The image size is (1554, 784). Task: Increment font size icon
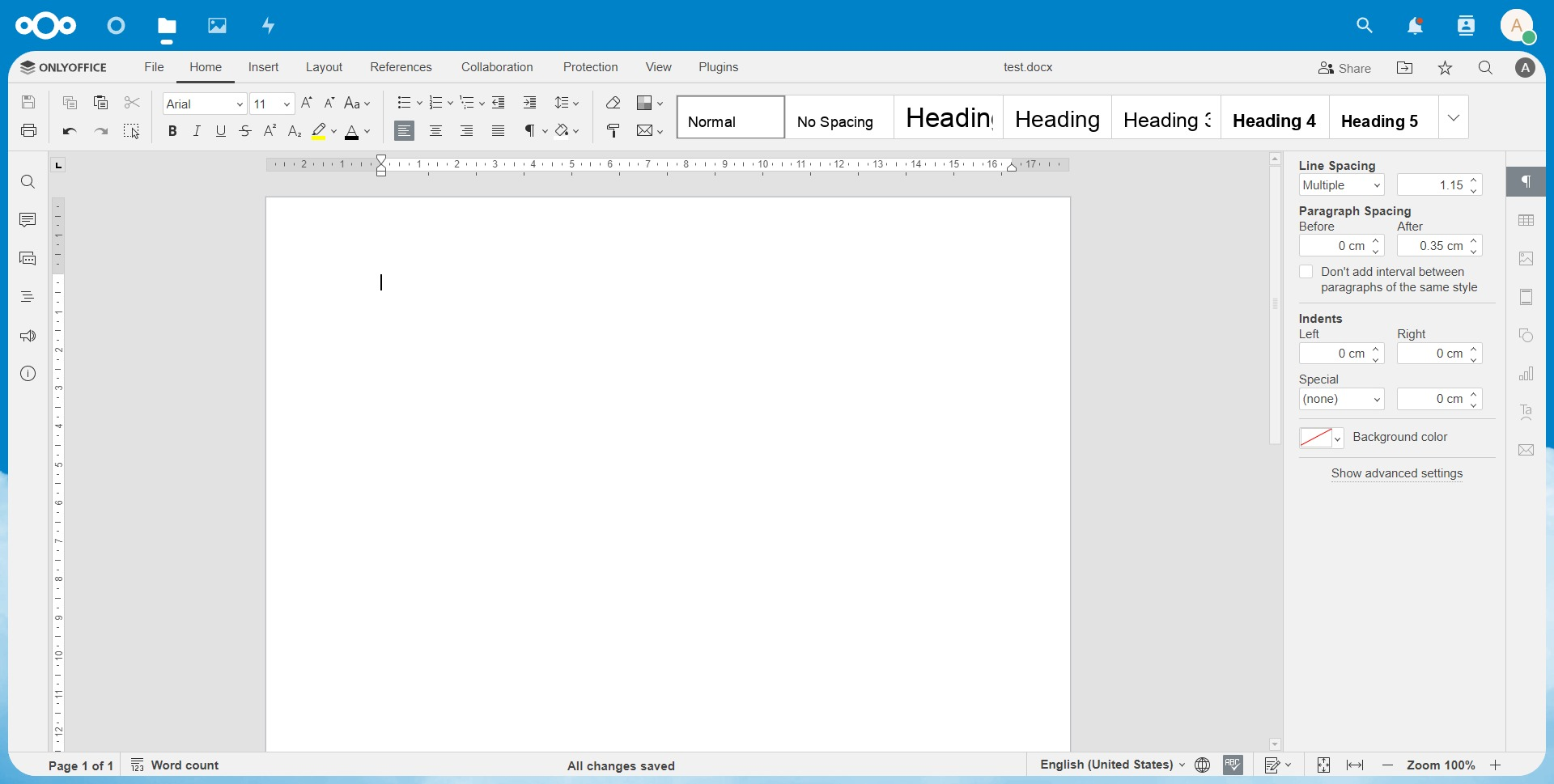(307, 103)
